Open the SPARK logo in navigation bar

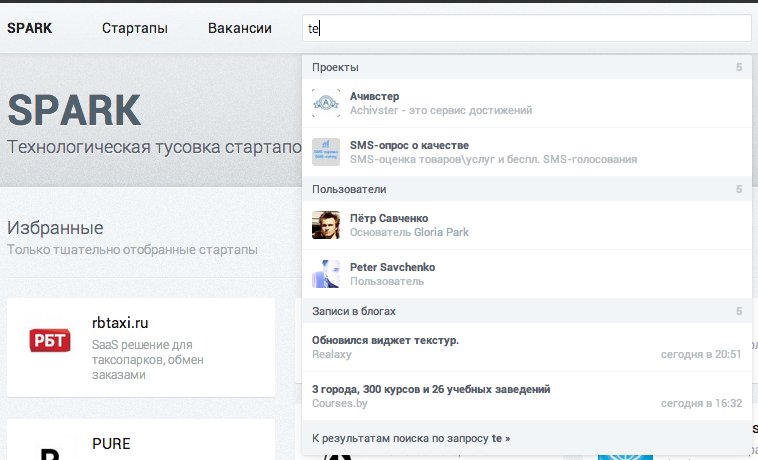(29, 28)
